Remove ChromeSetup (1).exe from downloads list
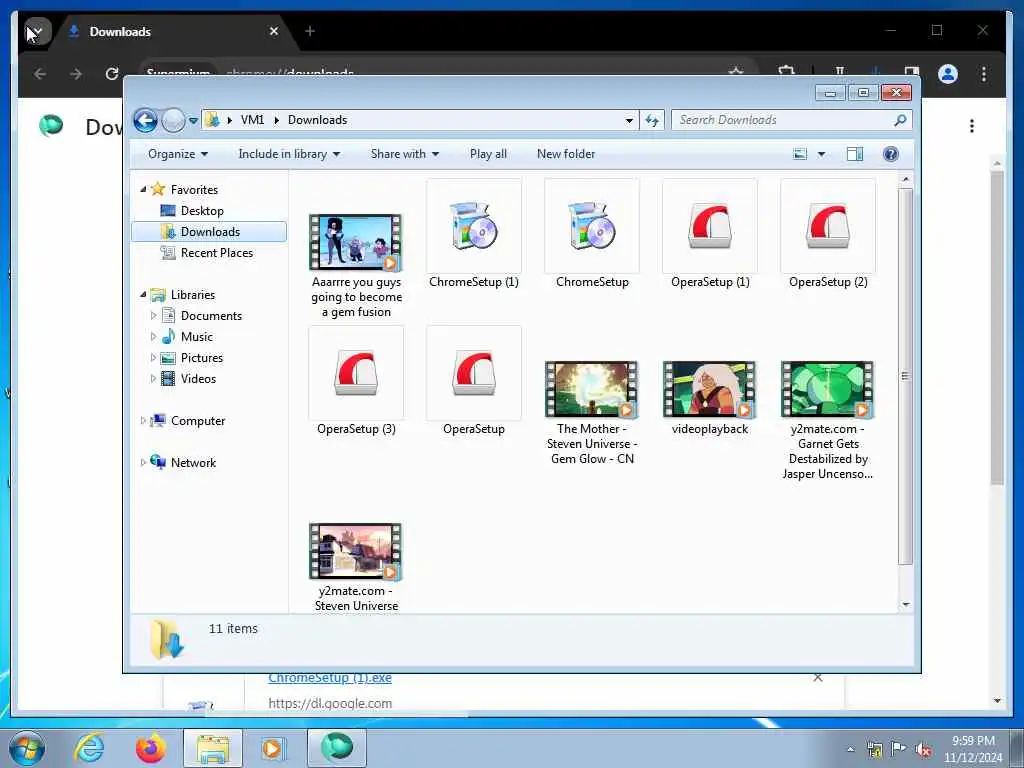 (818, 678)
